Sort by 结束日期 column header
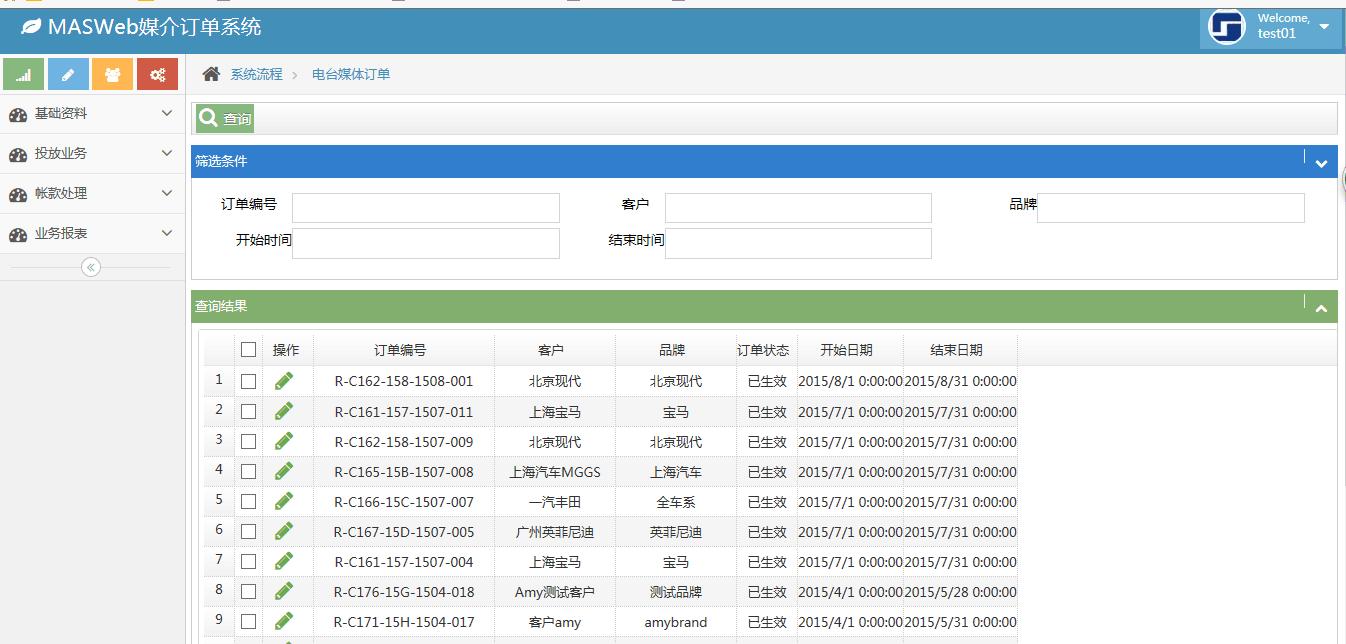The height and width of the screenshot is (644, 1346). [x=956, y=350]
